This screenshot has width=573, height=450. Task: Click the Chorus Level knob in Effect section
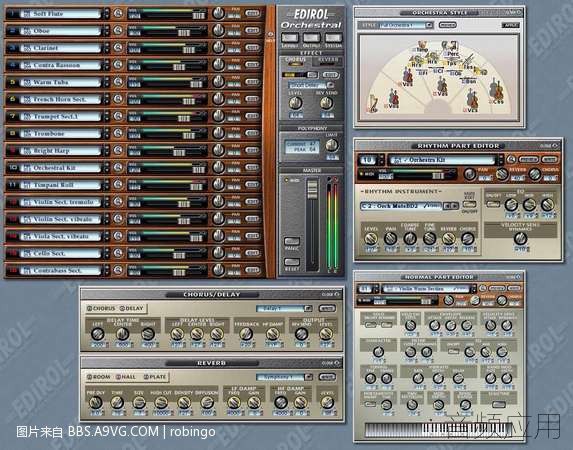click(x=295, y=103)
